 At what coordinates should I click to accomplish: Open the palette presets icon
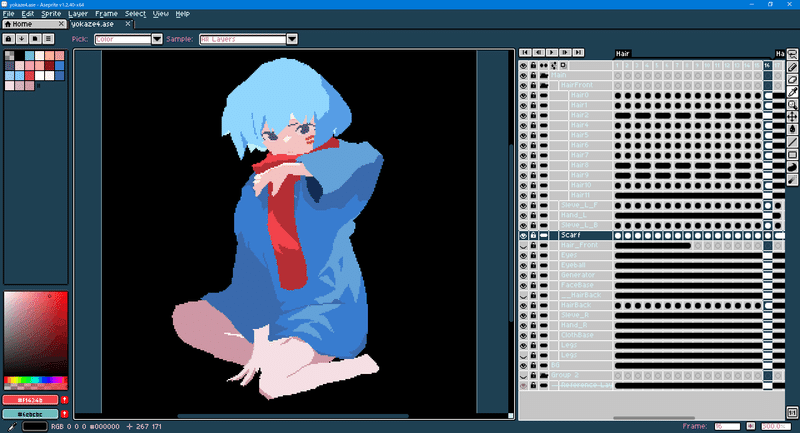point(35,39)
